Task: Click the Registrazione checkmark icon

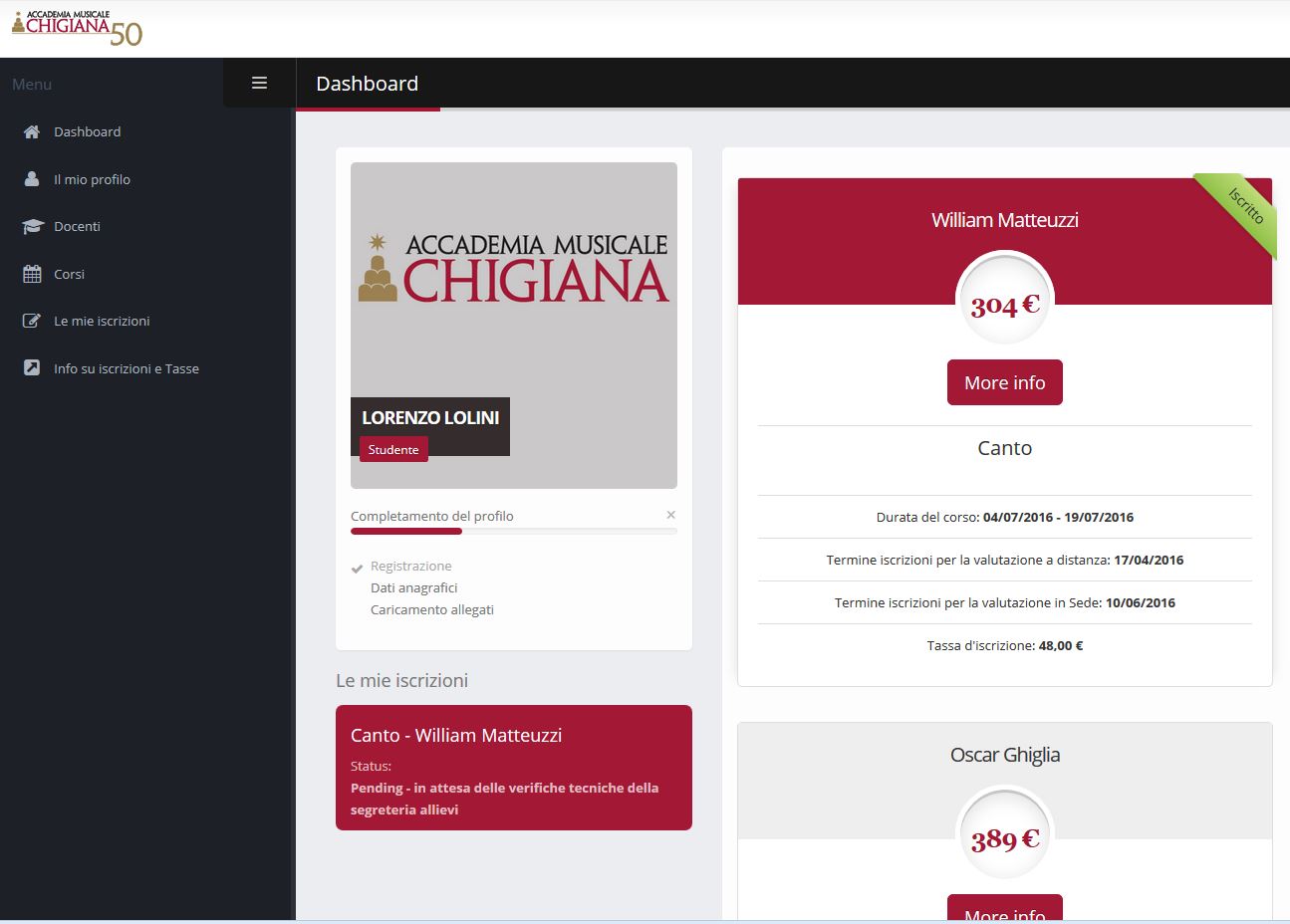Action: (357, 568)
